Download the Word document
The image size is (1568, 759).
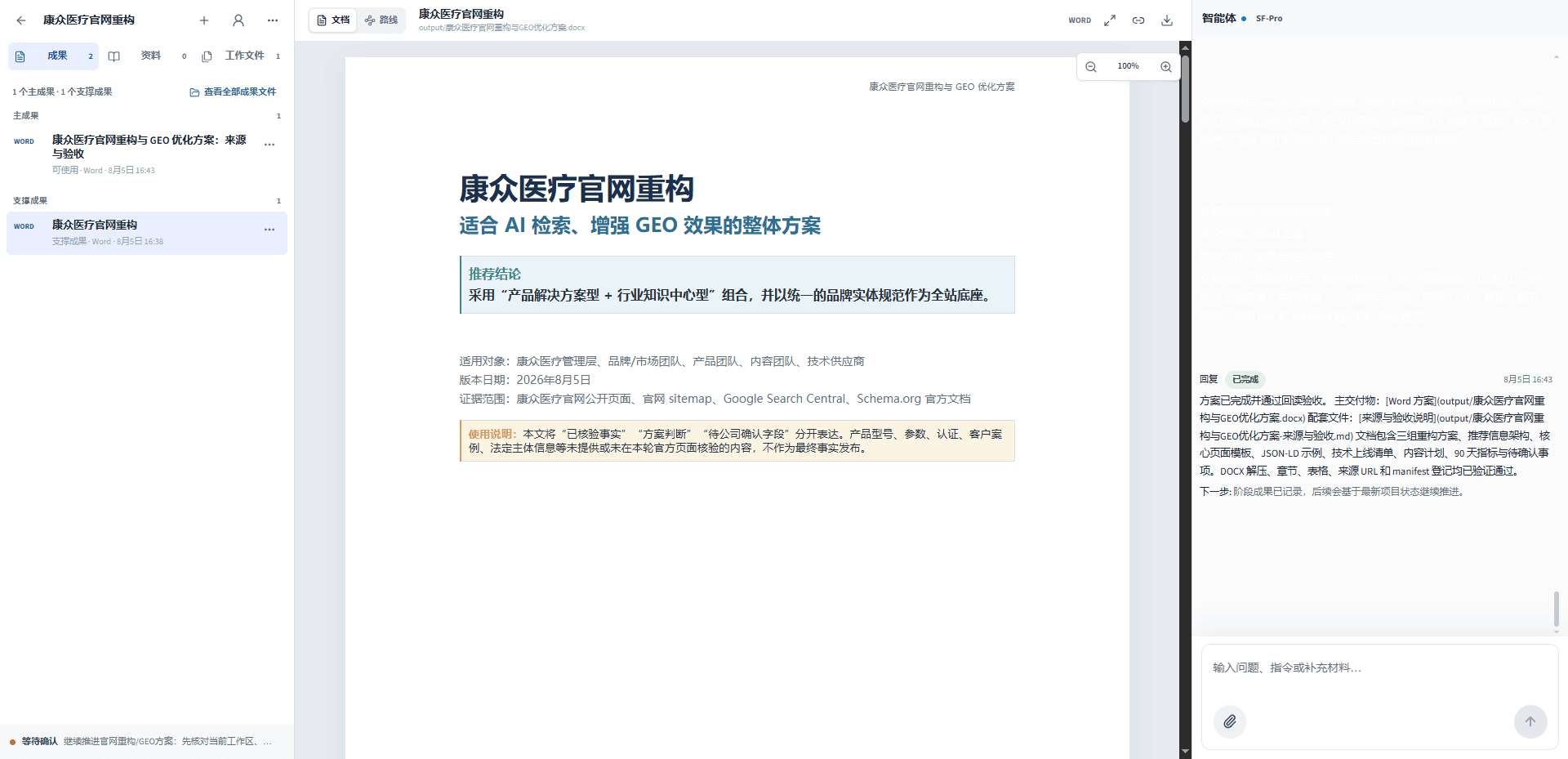(1167, 20)
